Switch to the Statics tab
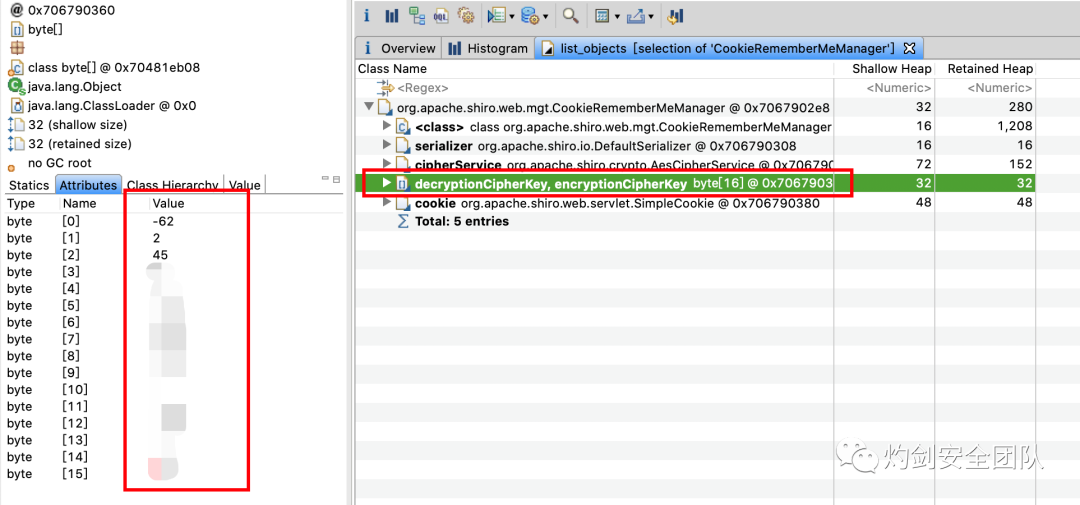The height and width of the screenshot is (505, 1080). click(x=28, y=185)
